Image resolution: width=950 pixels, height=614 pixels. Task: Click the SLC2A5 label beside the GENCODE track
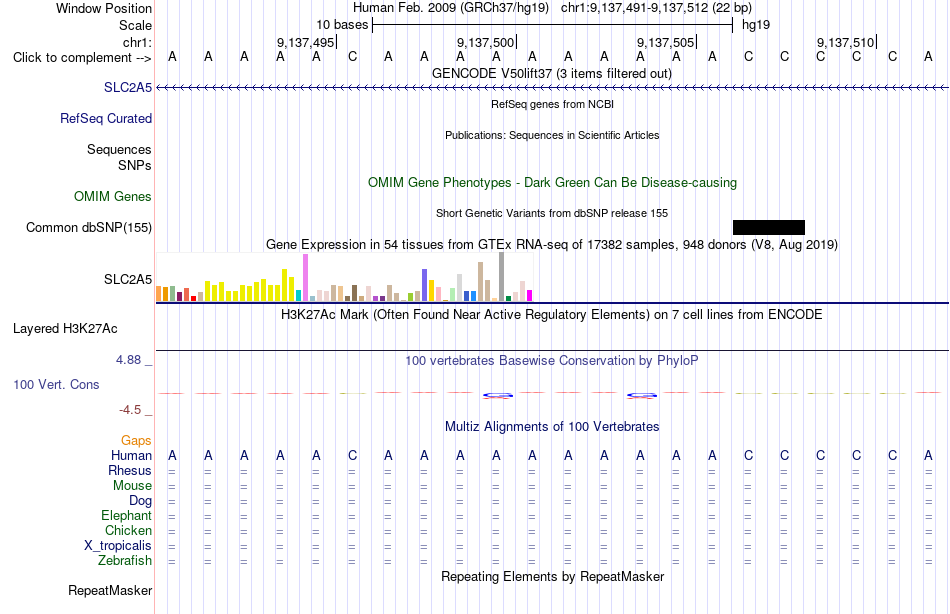(128, 87)
